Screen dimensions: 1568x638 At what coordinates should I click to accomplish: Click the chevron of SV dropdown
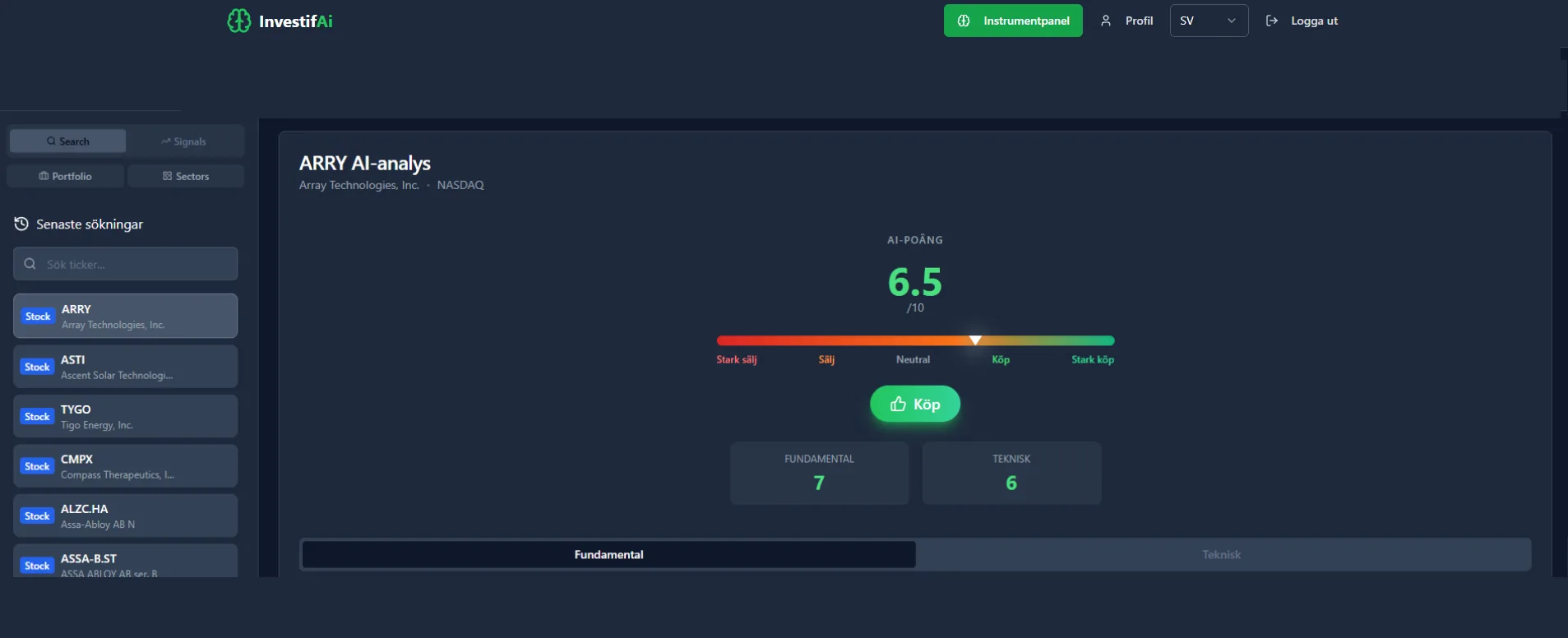[x=1232, y=21]
